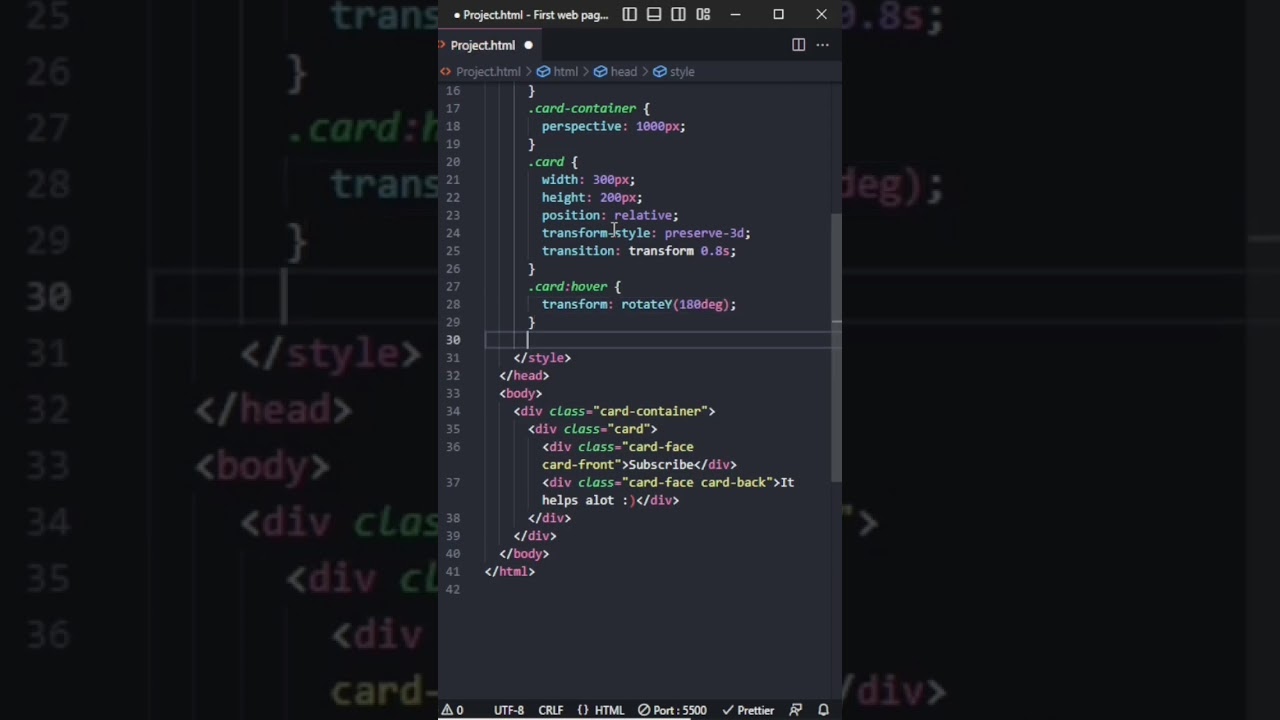Toggle primary side bar layout icon
The height and width of the screenshot is (720, 1280).
click(x=630, y=14)
